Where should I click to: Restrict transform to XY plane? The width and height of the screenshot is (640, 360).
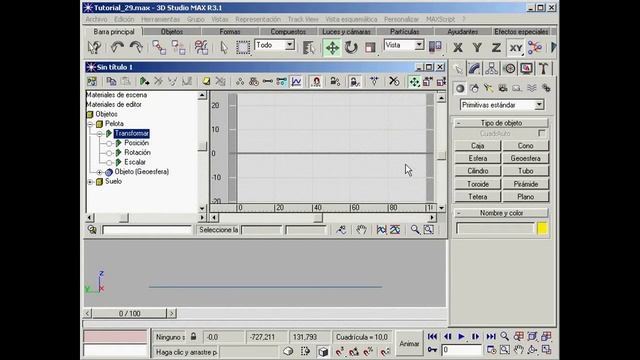[516, 48]
